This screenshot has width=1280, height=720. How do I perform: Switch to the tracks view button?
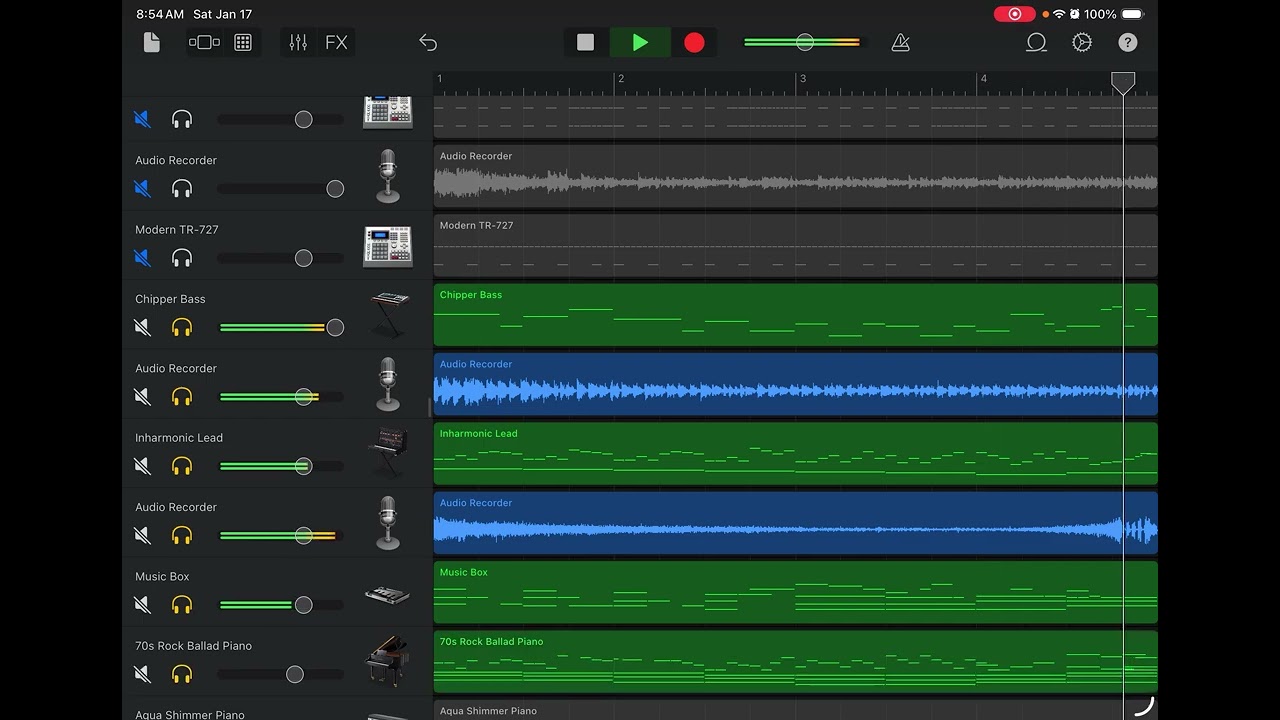click(204, 42)
